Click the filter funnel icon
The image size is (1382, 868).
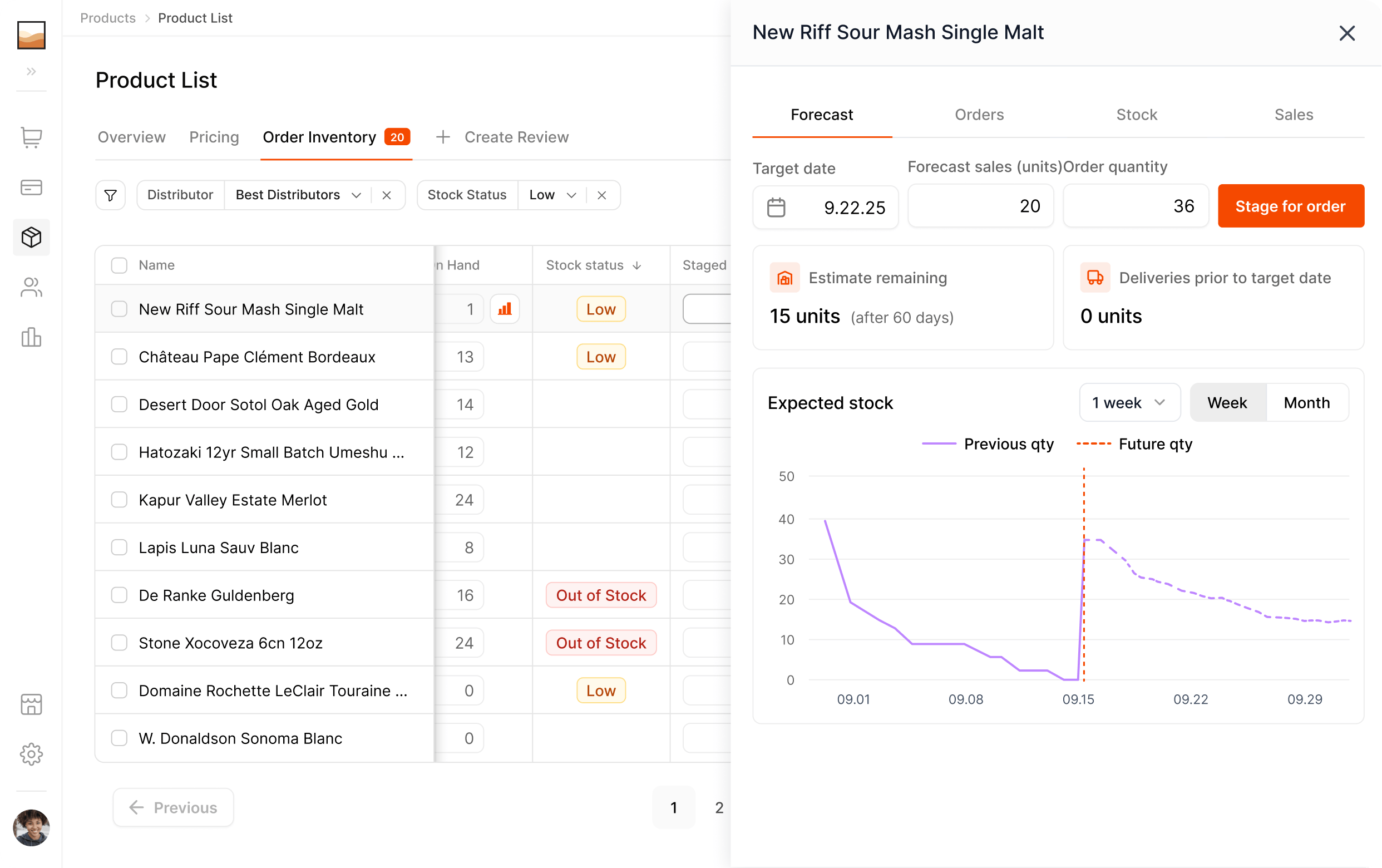(x=110, y=195)
